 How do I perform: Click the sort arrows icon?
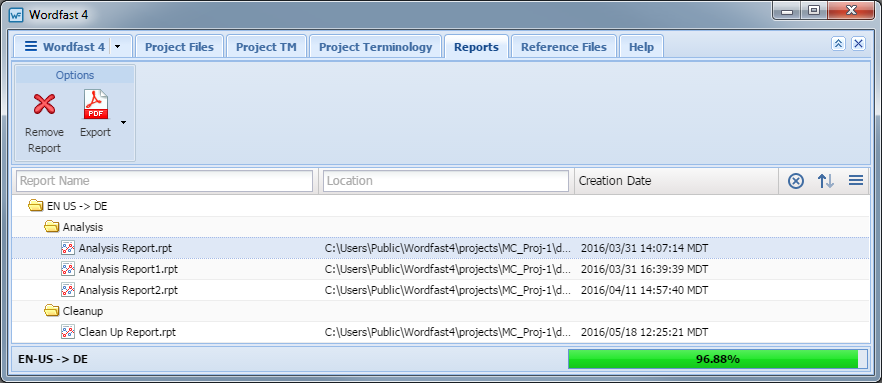[825, 181]
